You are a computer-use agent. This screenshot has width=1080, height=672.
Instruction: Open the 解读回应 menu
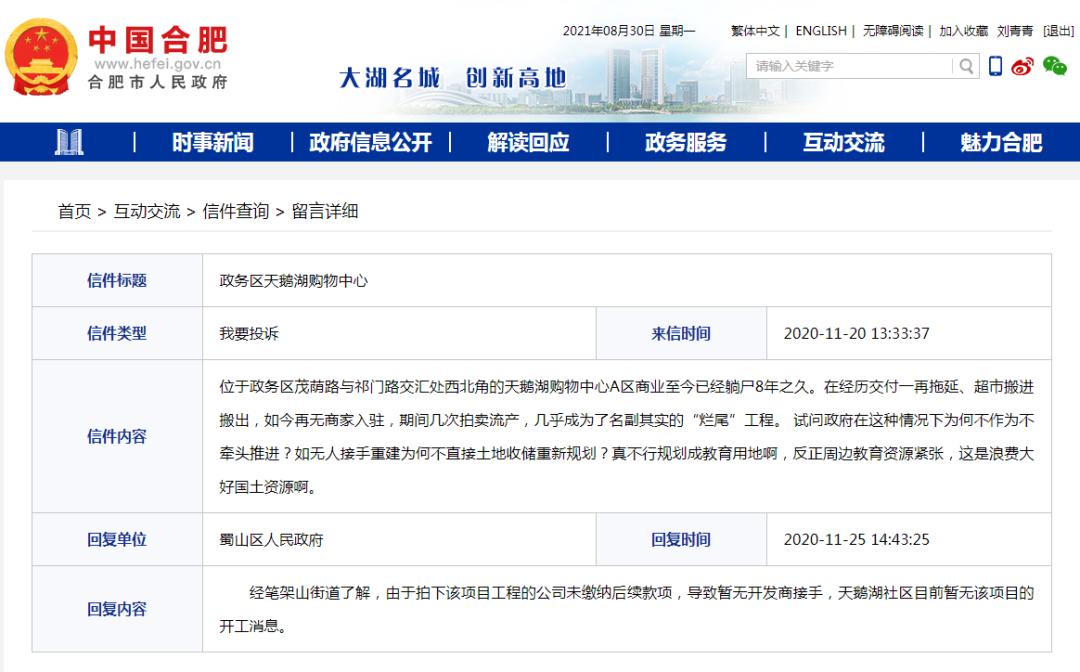click(x=528, y=143)
